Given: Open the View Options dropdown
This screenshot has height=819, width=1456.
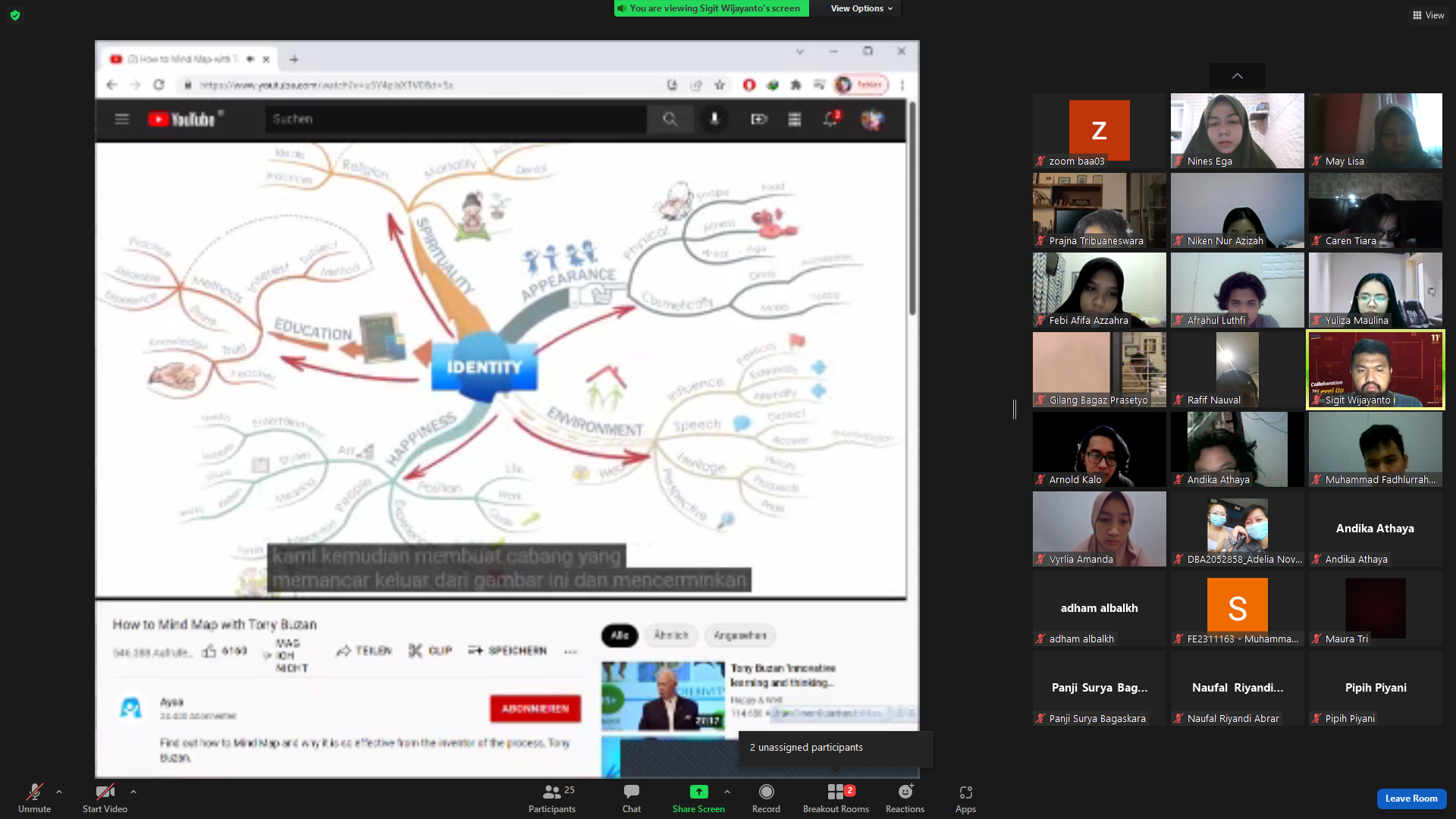Looking at the screenshot, I should (x=861, y=8).
